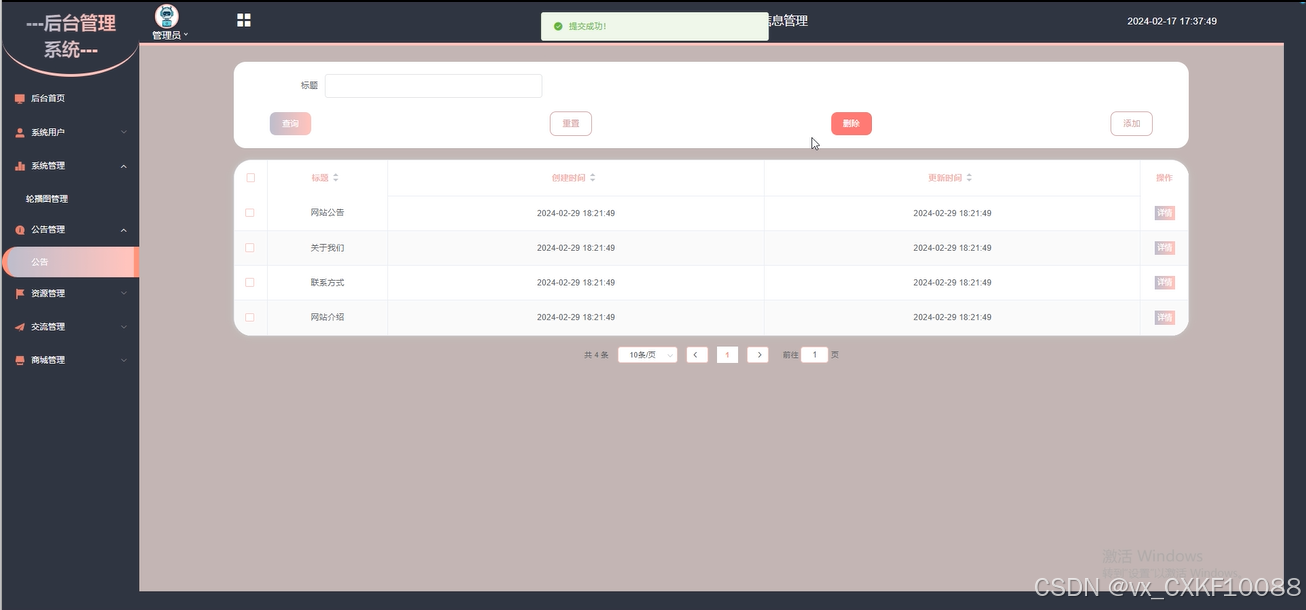Click page number 1 button
This screenshot has width=1306, height=610.
point(728,355)
